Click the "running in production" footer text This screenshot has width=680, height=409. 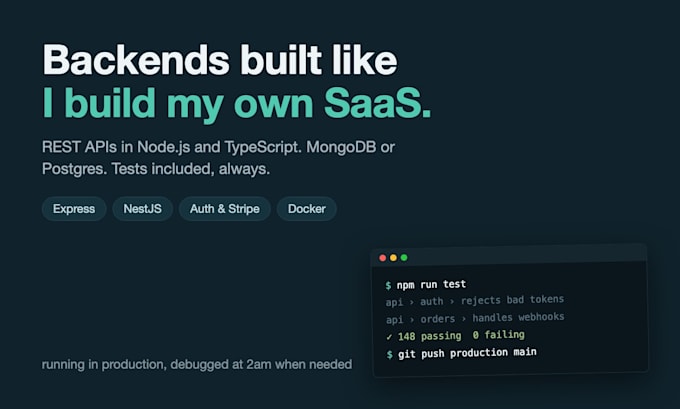click(197, 364)
